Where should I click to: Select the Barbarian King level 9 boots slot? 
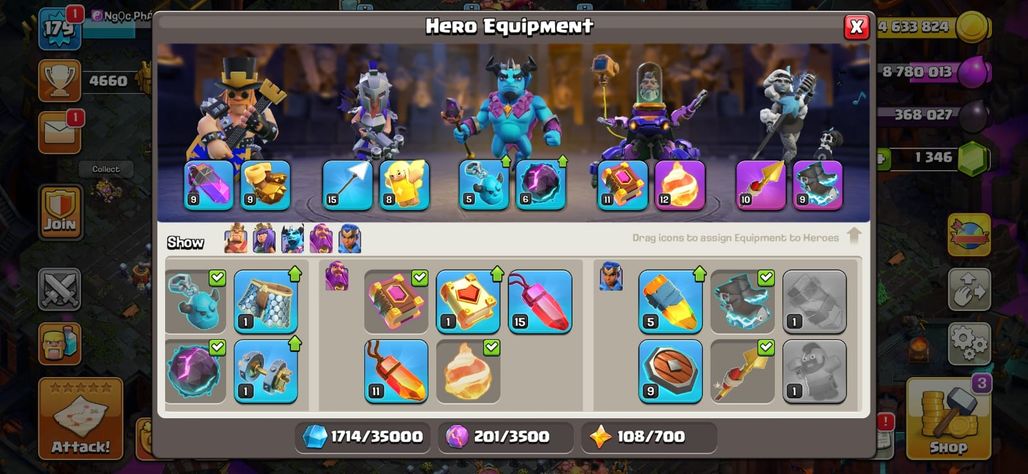point(266,185)
